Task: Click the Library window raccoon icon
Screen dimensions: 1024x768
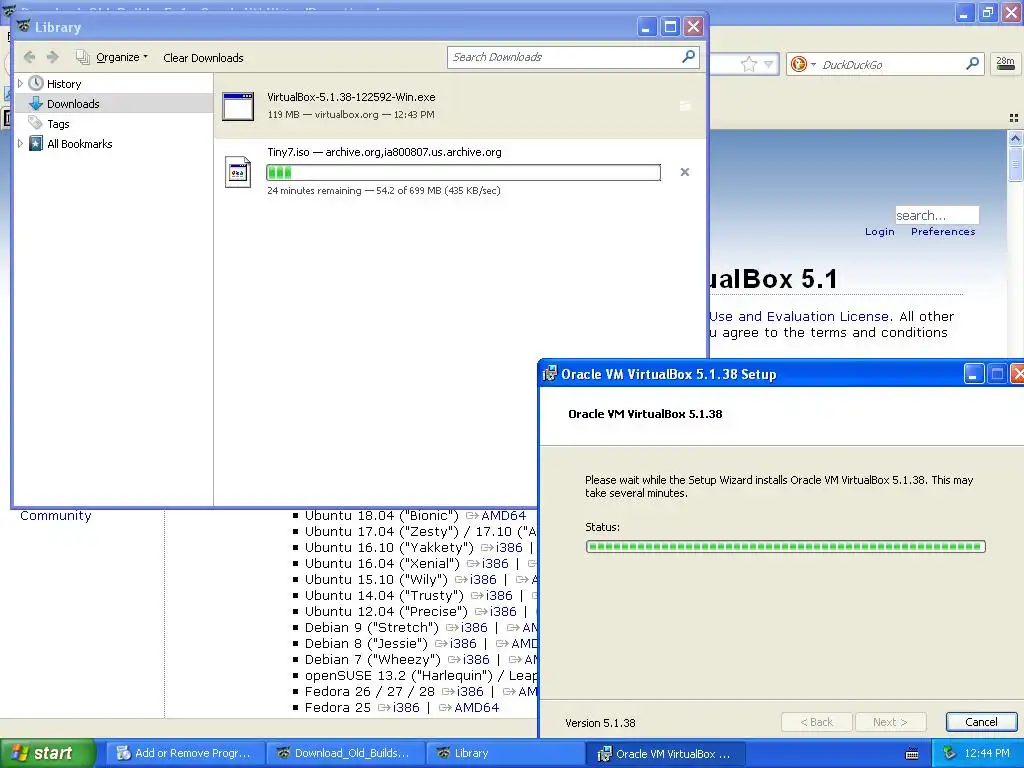Action: [x=24, y=26]
